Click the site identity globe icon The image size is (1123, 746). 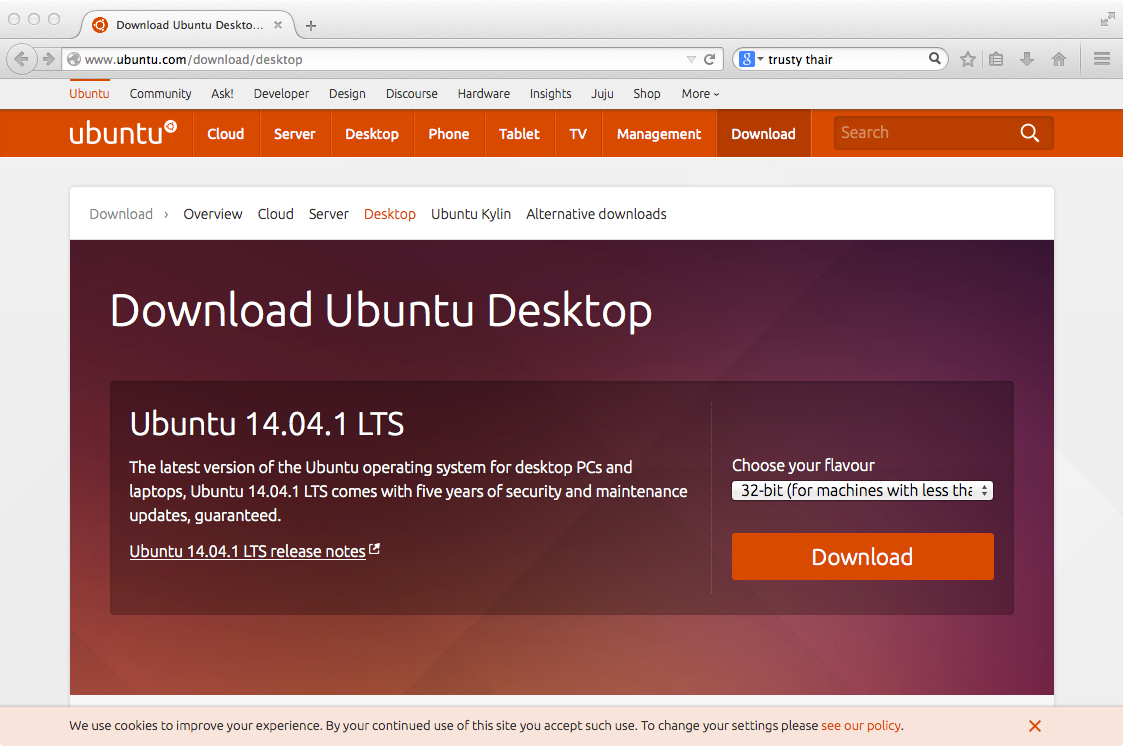[x=74, y=59]
